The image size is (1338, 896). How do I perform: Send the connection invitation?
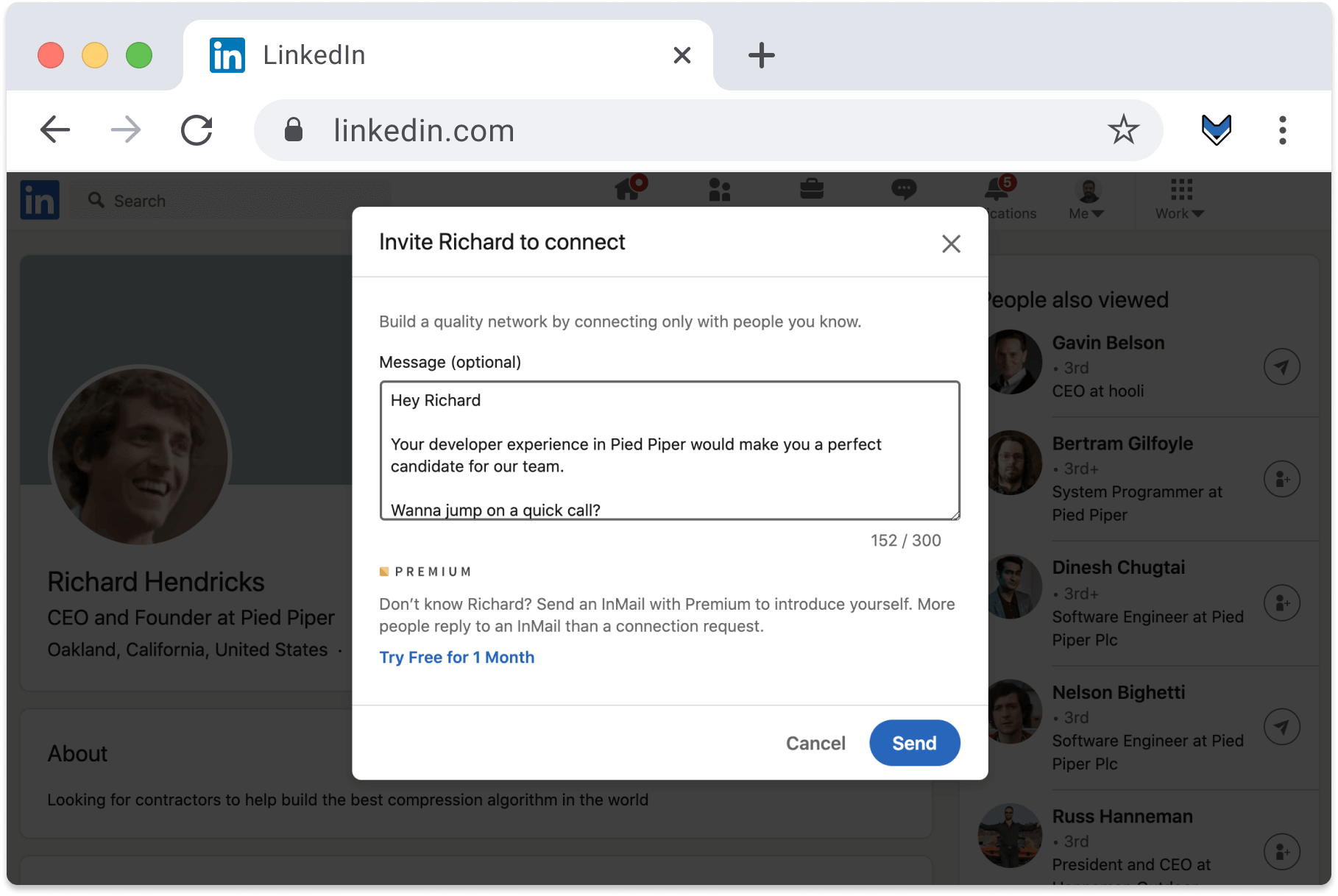click(x=915, y=743)
